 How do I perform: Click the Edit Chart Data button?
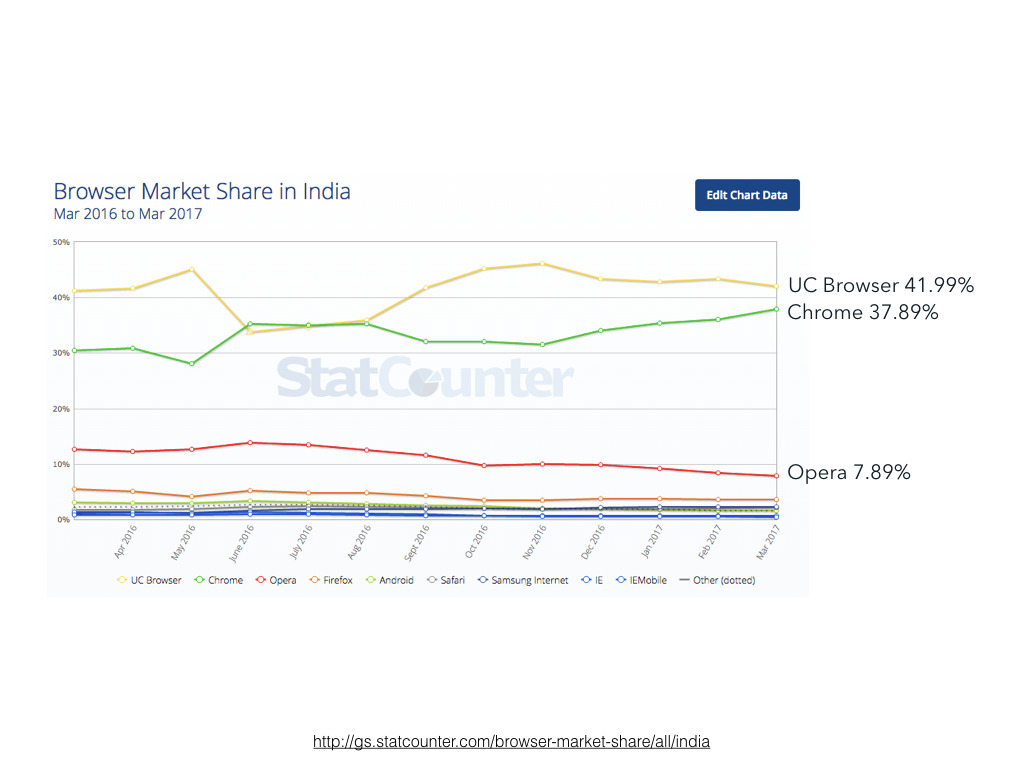pyautogui.click(x=747, y=195)
